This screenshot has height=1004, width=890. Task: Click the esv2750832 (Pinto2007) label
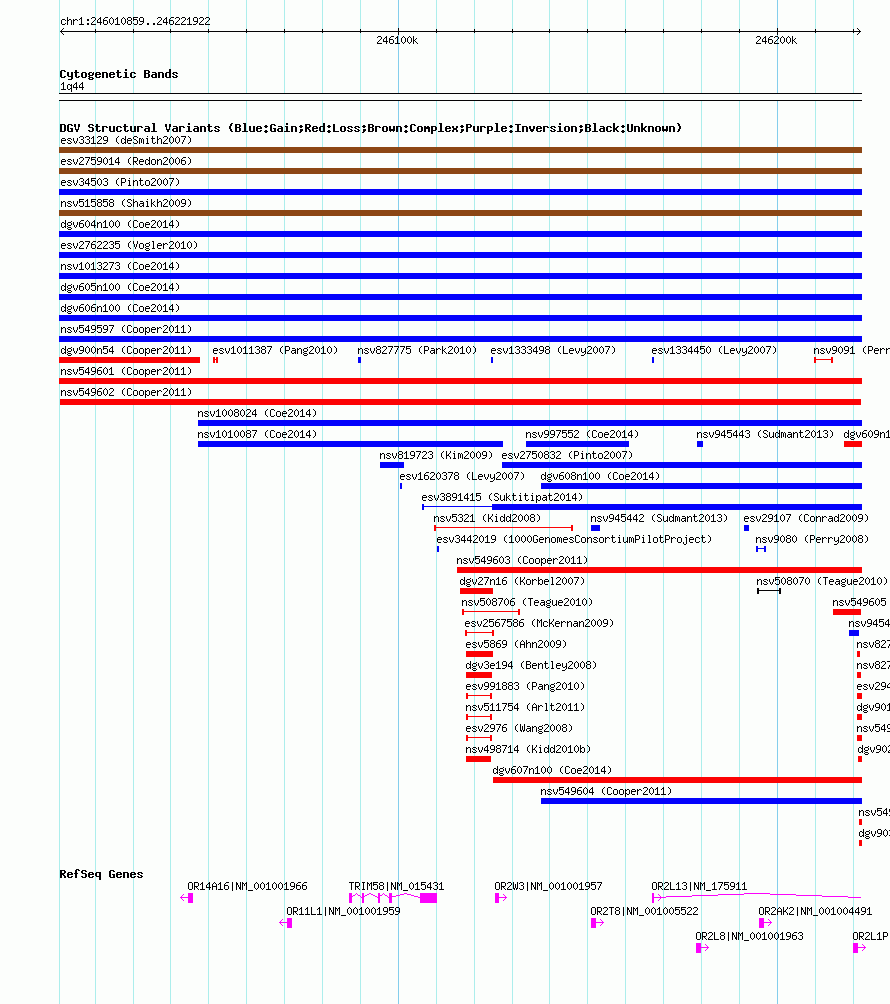click(567, 455)
